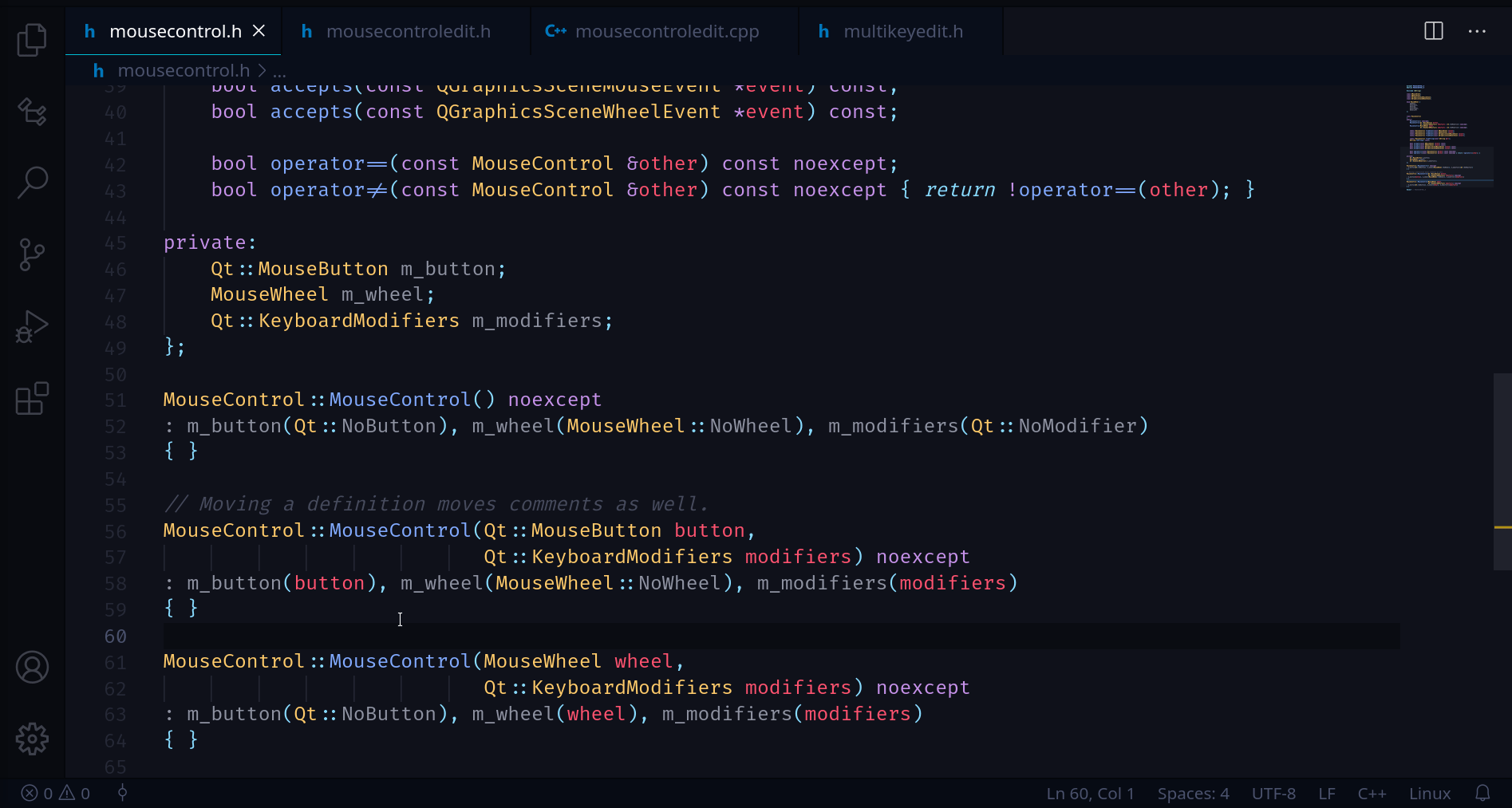Switch to the multikeyedit.h tab
The width and height of the screenshot is (1512, 808).
pos(901,31)
